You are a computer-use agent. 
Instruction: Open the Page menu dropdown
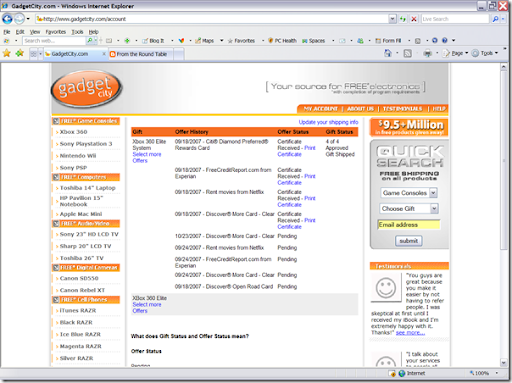coord(455,53)
